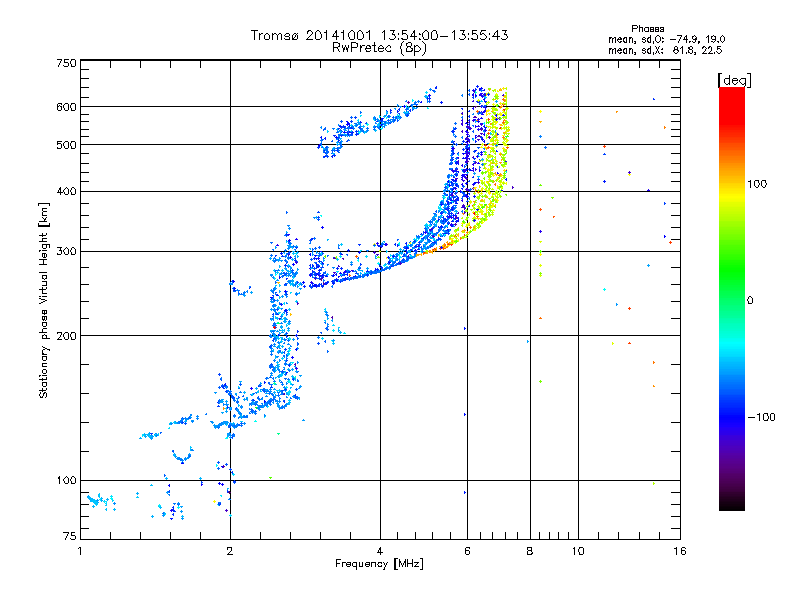Click the y-axis tick label '750'

click(66, 63)
